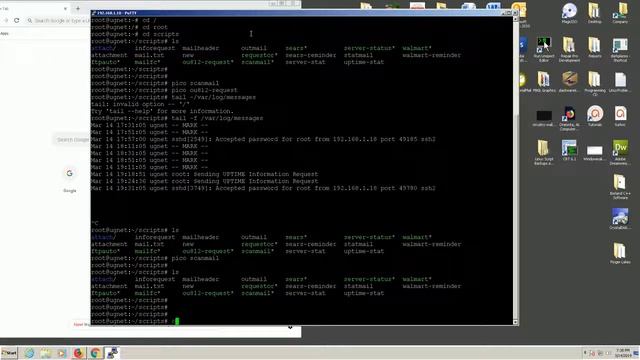The height and width of the screenshot is (360, 640).
Task: Open the Programming CD folder icon
Action: tap(595, 84)
